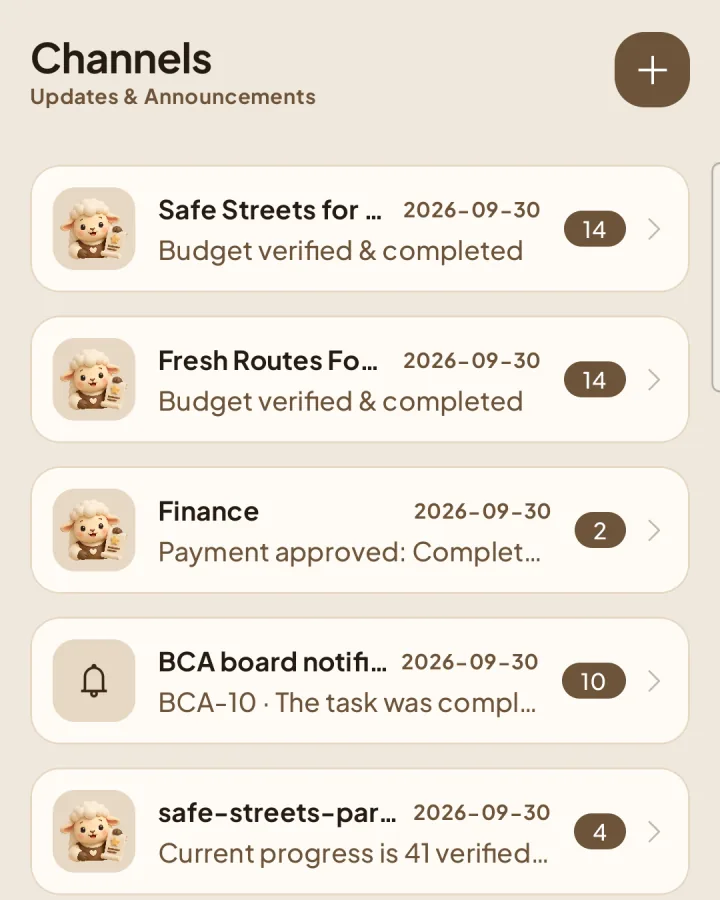Open 'Current progress is 41 verified…' preview
Screen dimensions: 720x900
[353, 854]
